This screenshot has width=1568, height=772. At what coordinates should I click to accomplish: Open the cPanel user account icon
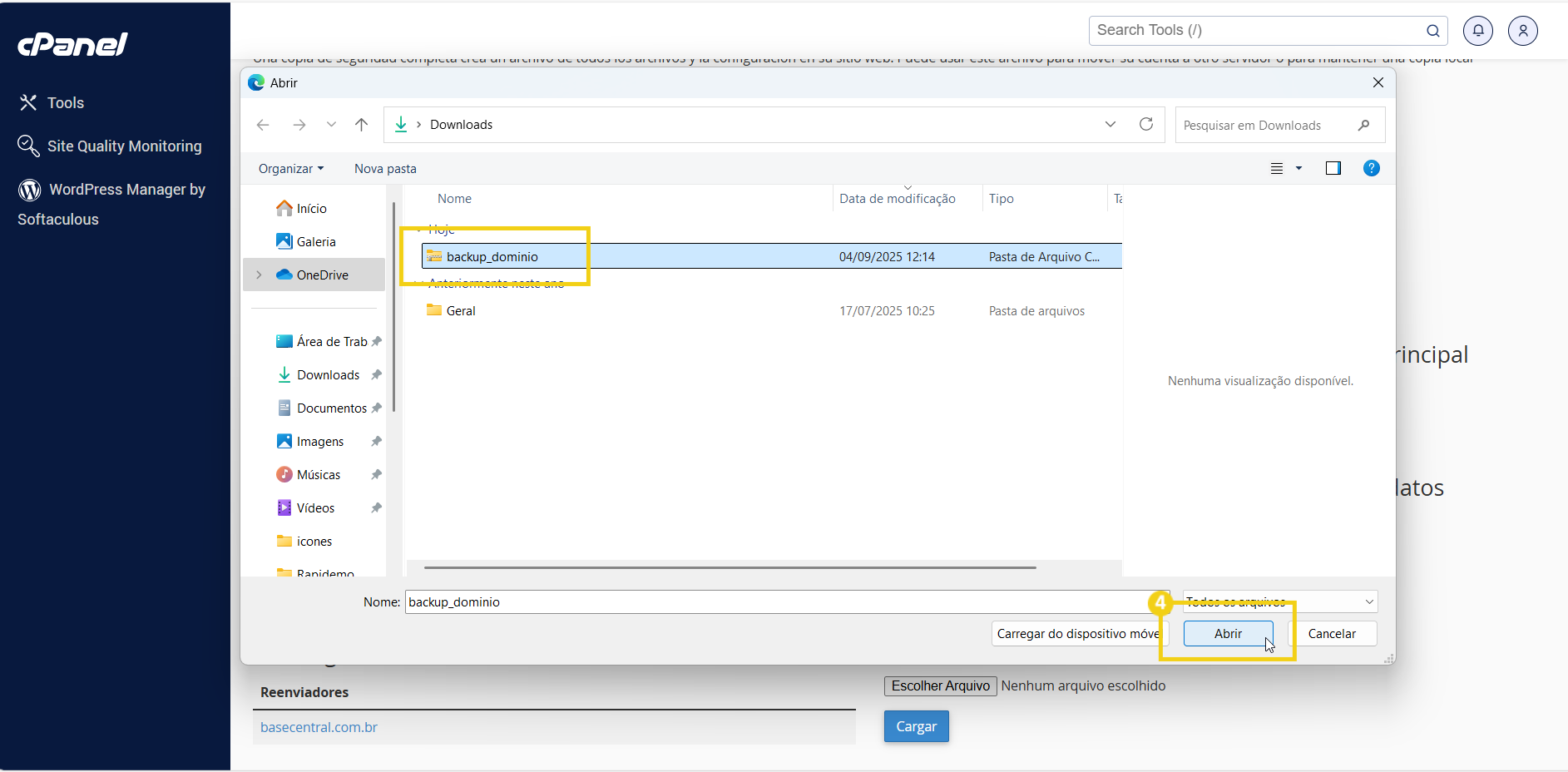tap(1523, 30)
